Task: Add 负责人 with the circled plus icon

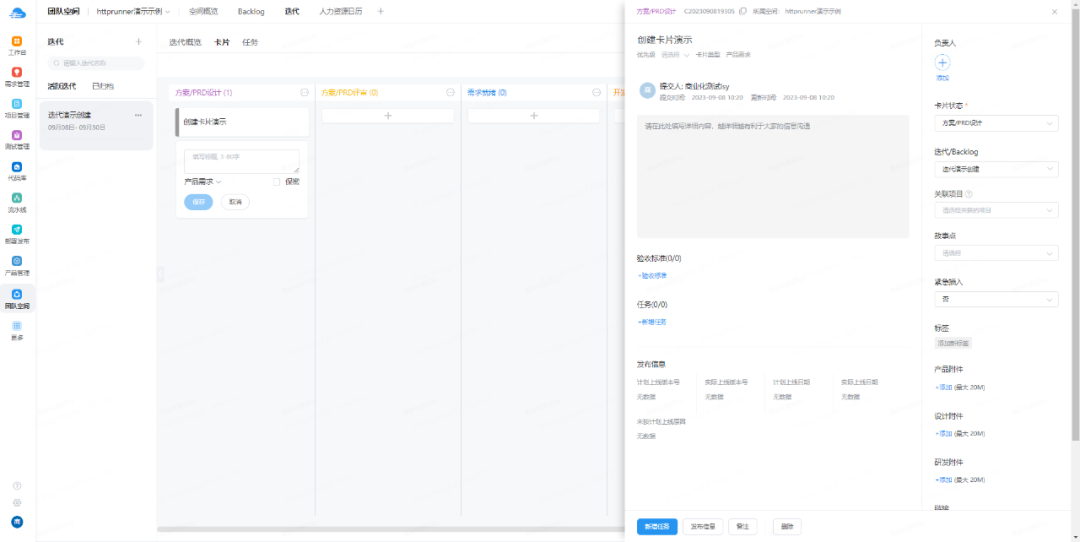Action: 942,63
